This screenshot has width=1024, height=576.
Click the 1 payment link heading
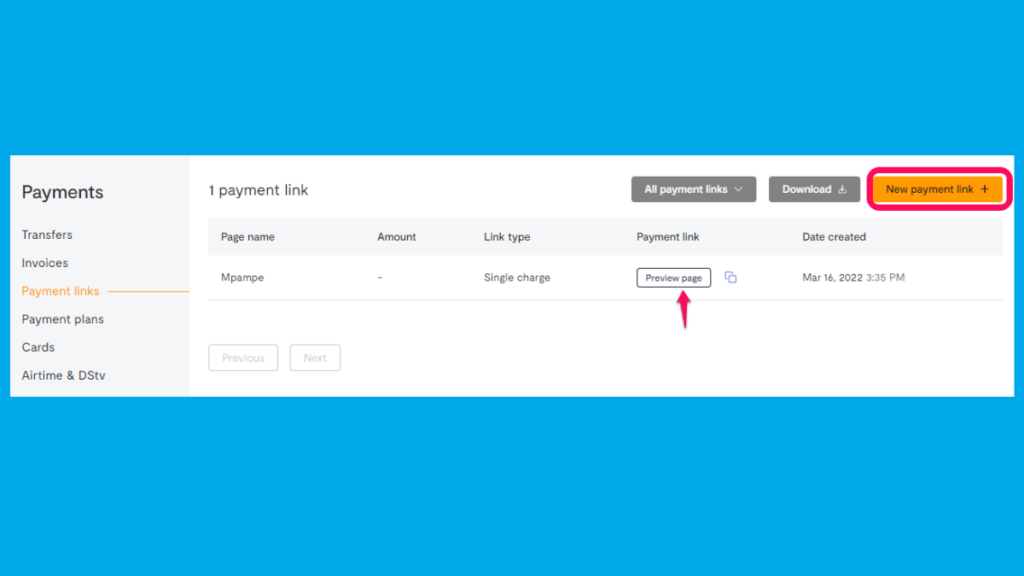coord(258,190)
